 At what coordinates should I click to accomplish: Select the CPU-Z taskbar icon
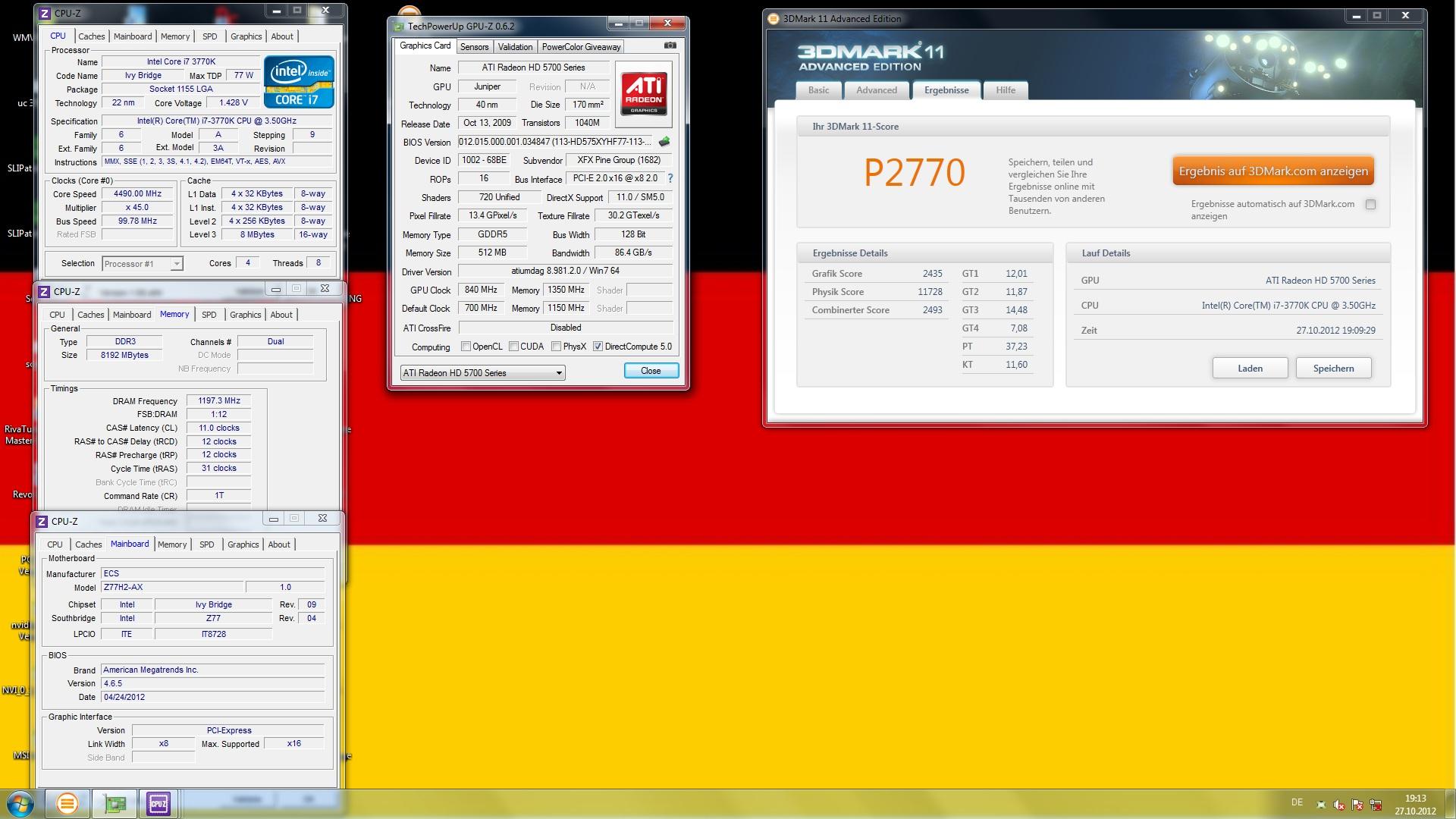158,803
